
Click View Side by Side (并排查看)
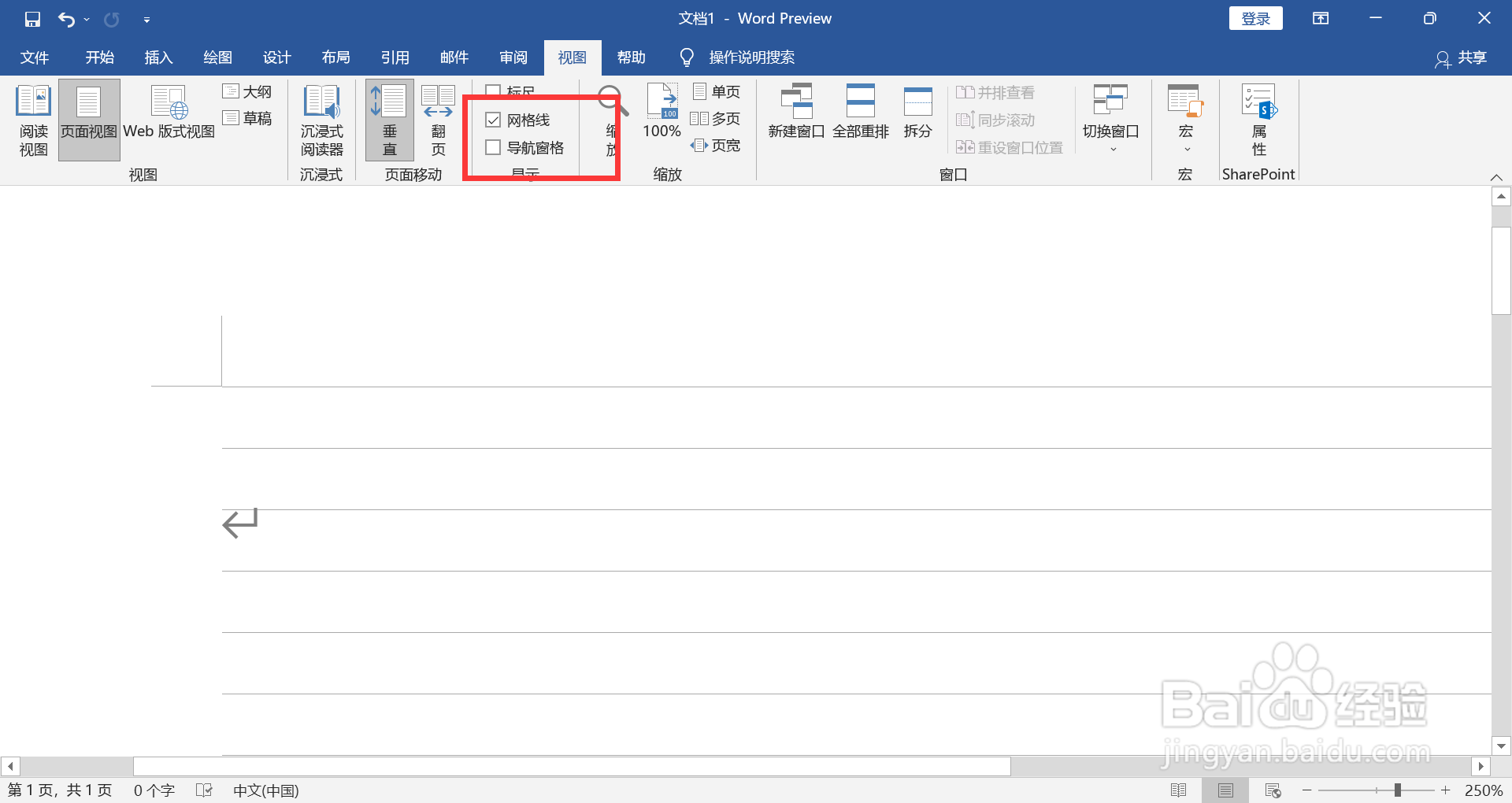pyautogui.click(x=995, y=93)
